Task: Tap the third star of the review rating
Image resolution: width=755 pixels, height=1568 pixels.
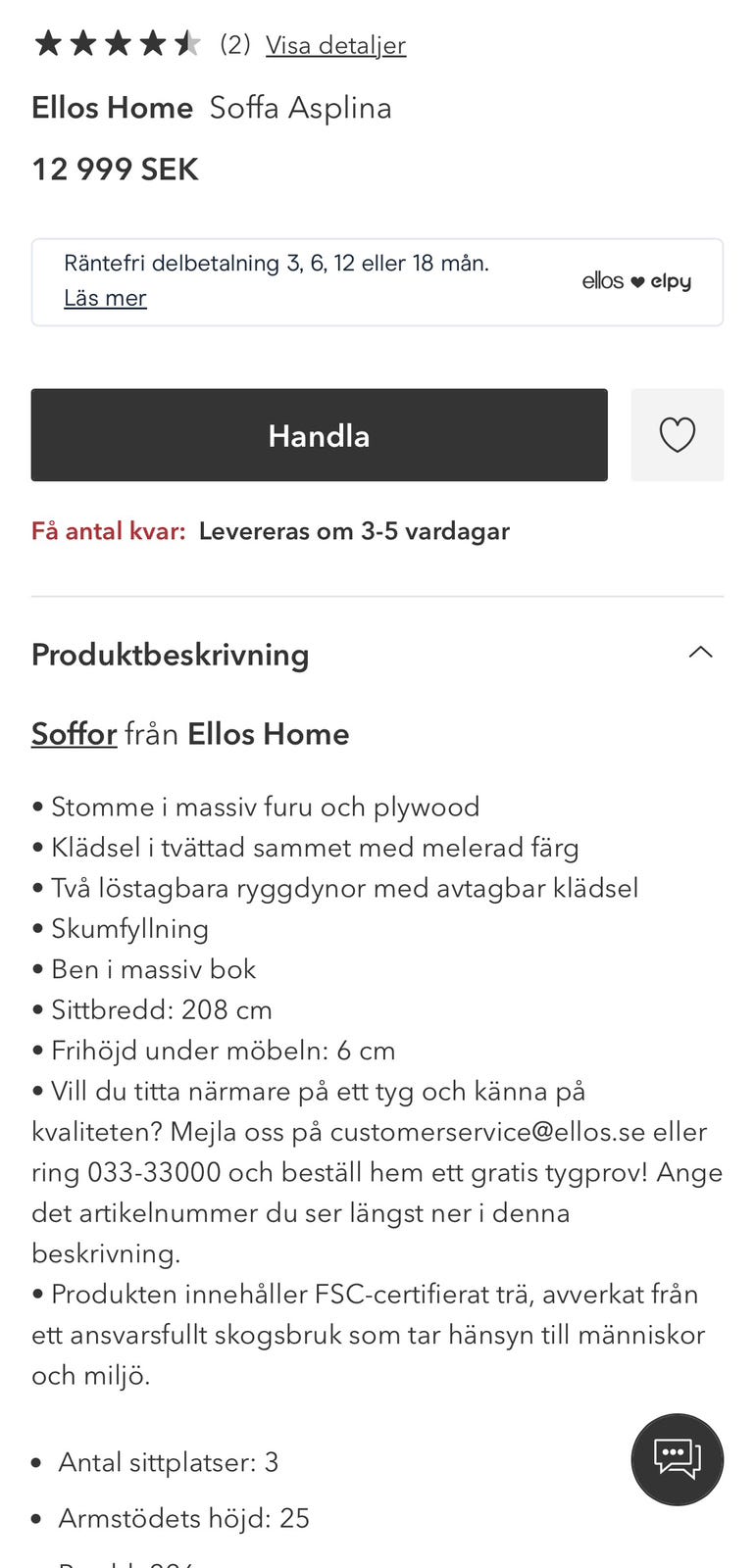Action: 120,42
